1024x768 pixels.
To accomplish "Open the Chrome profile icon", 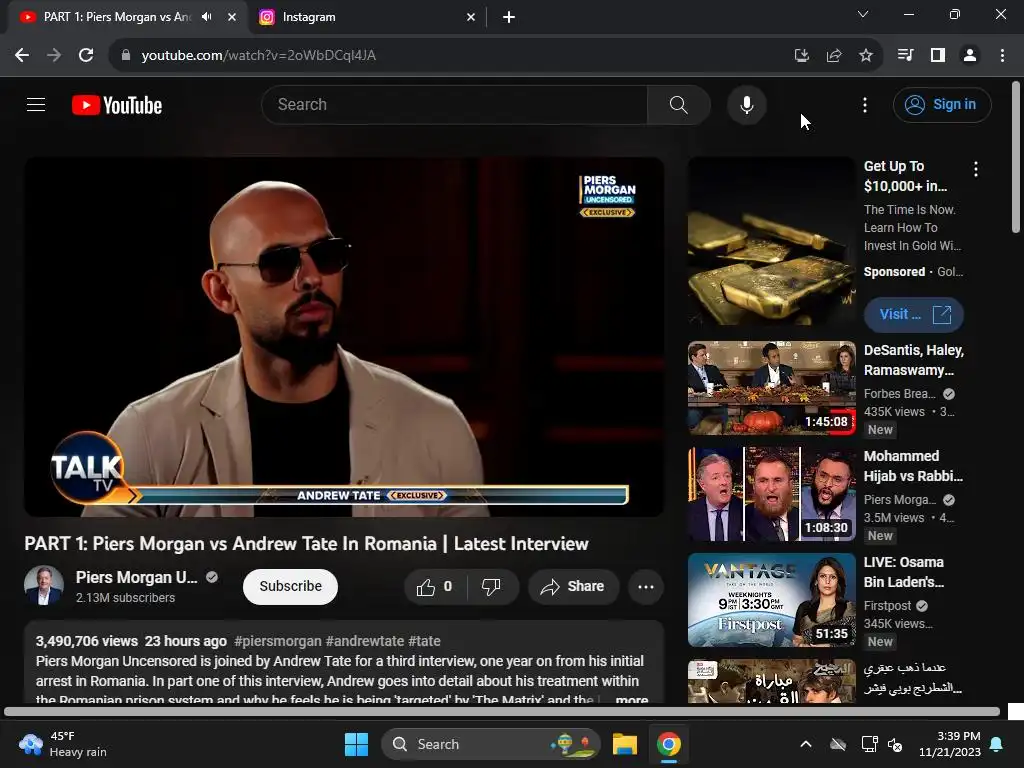I will [x=970, y=56].
